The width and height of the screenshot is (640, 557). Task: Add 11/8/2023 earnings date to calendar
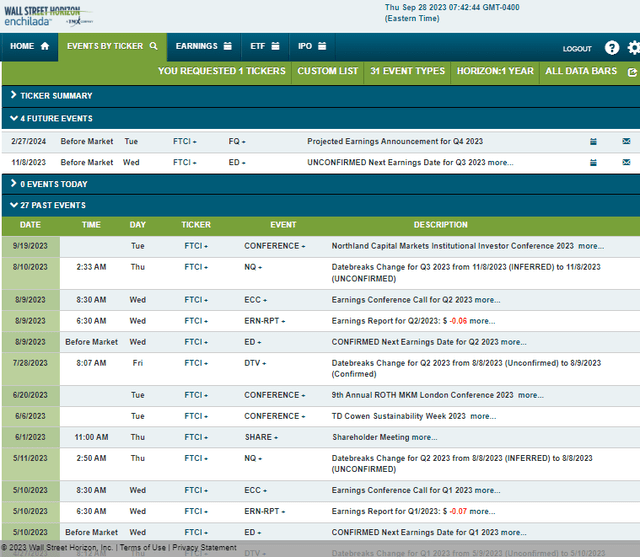pos(593,163)
